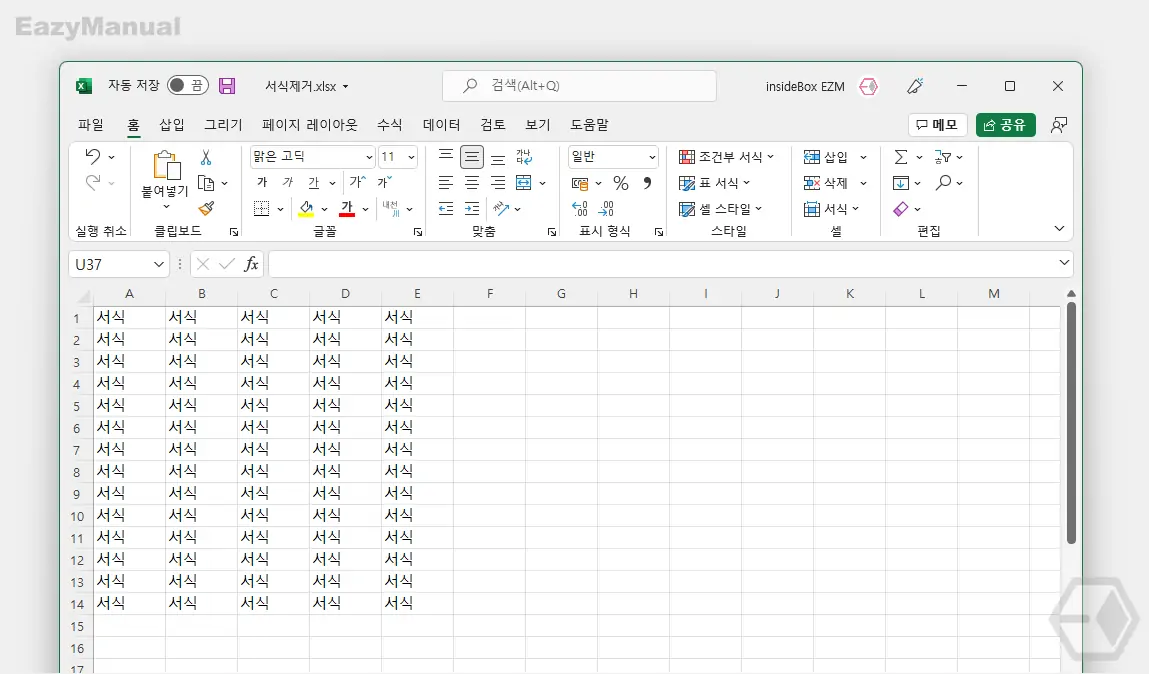Viewport: 1149px width, 674px height.
Task: Click the 공유 share button
Action: tap(1005, 125)
